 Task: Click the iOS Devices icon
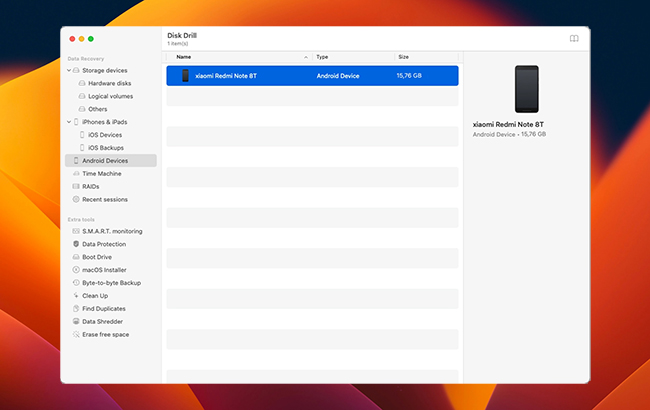click(82, 135)
